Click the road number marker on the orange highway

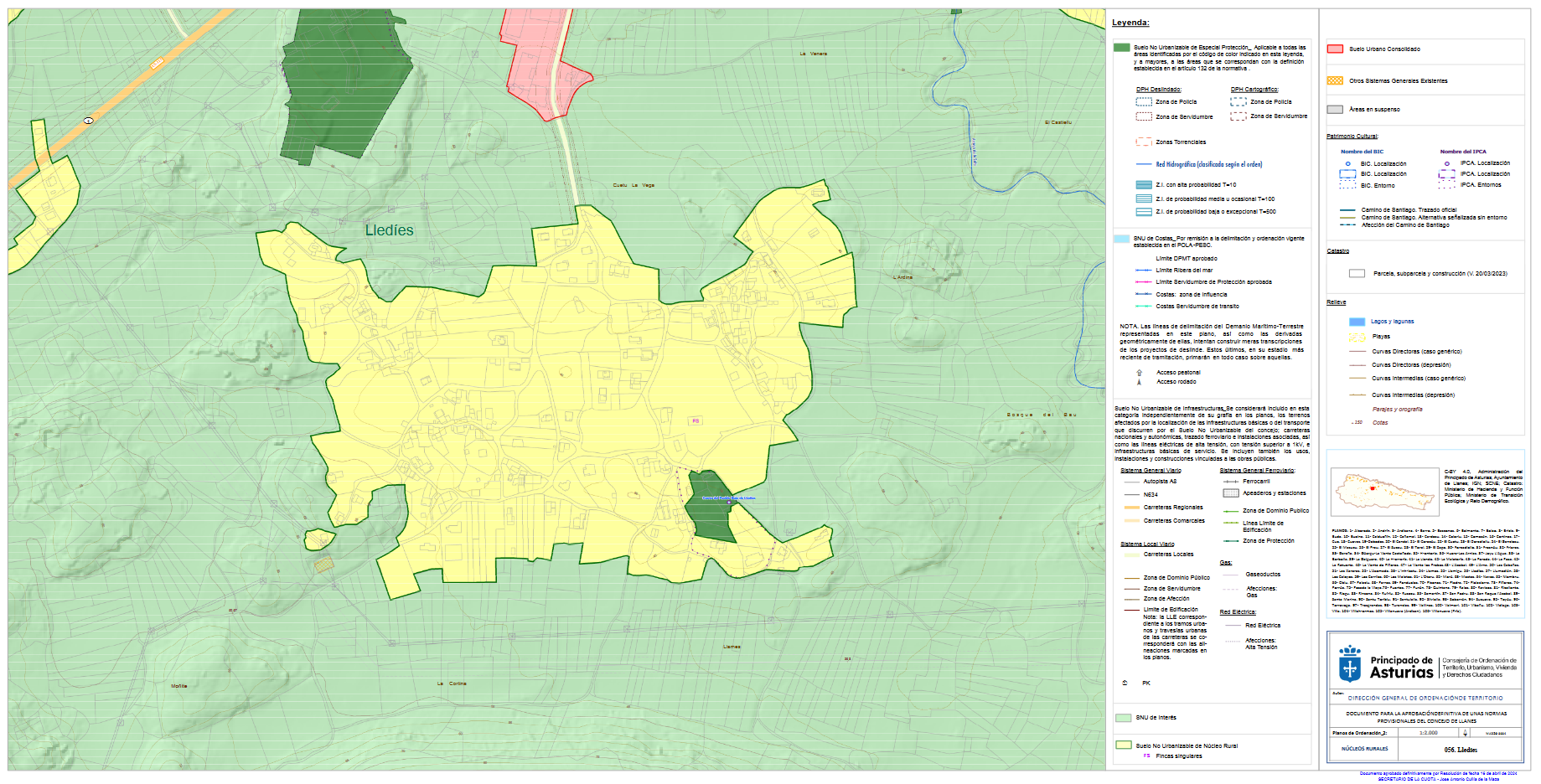coord(88,121)
